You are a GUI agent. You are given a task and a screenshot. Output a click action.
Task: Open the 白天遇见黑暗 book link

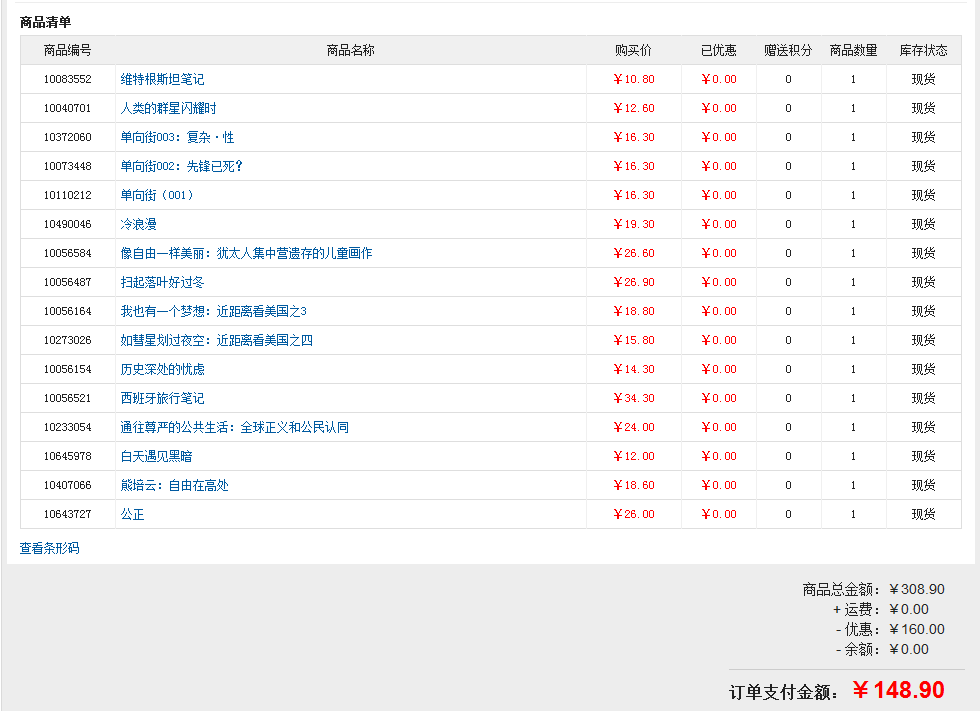click(x=156, y=456)
